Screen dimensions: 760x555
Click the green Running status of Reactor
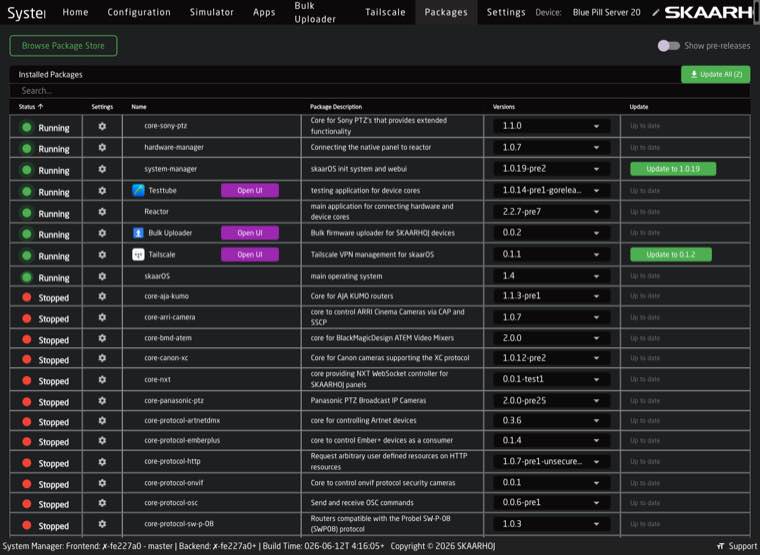click(46, 213)
